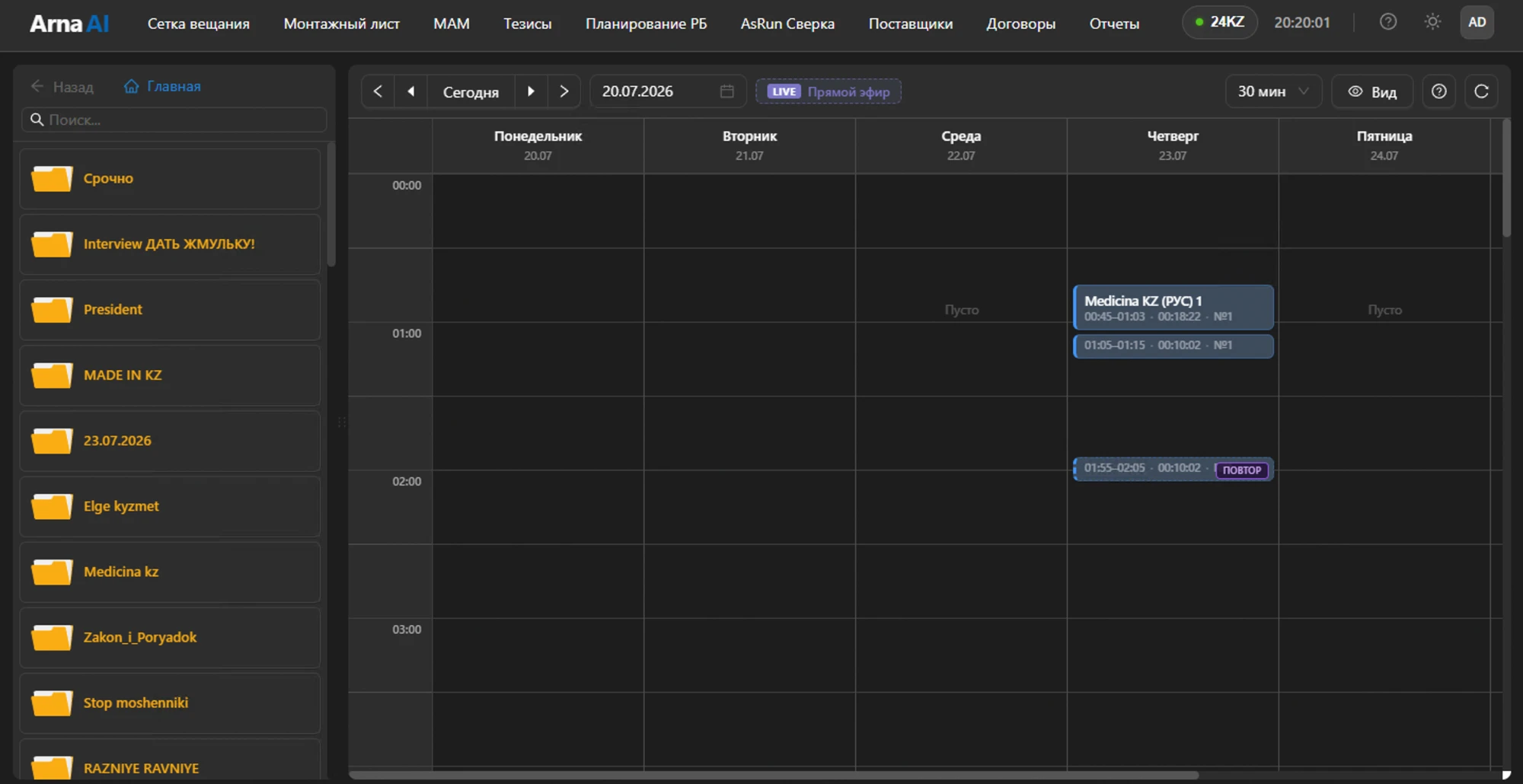Go to AsRun Сверка section
The image size is (1523, 784).
787,24
